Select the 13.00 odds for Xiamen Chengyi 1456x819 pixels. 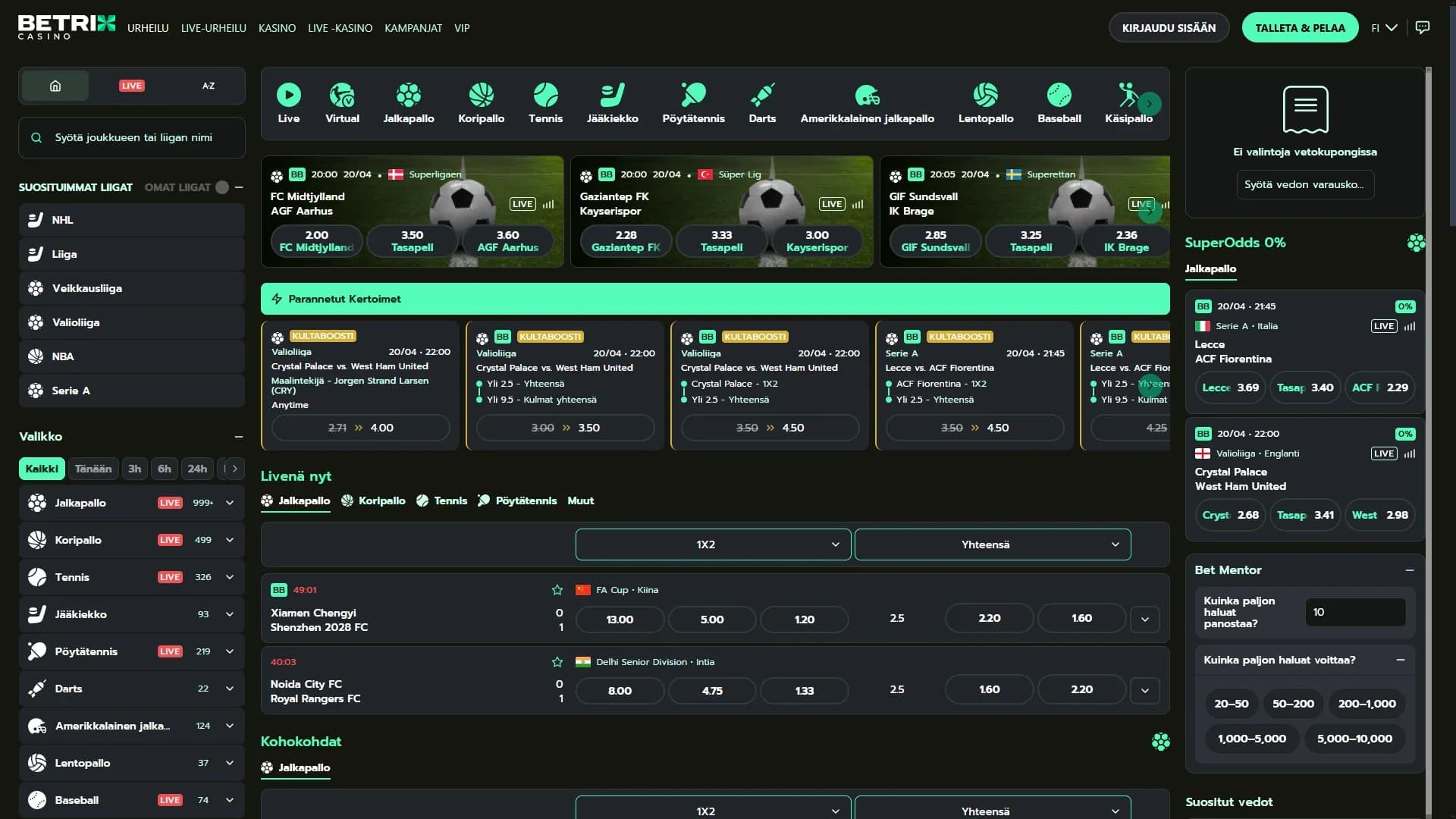[x=620, y=619]
